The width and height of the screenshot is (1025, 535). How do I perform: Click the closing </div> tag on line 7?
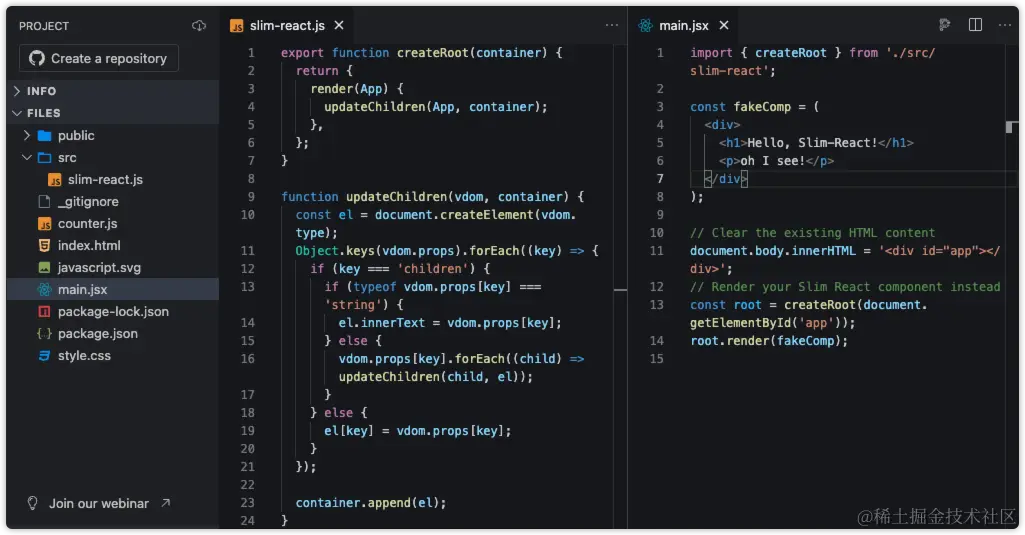click(x=726, y=179)
